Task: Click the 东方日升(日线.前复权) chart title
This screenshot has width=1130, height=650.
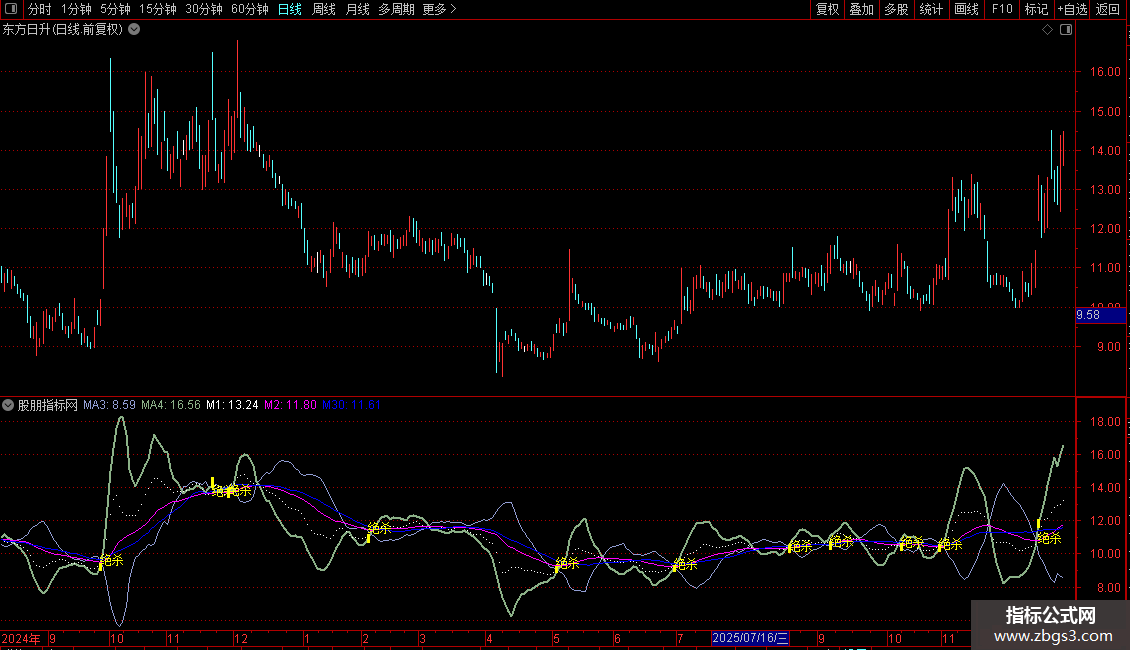Action: 63,30
